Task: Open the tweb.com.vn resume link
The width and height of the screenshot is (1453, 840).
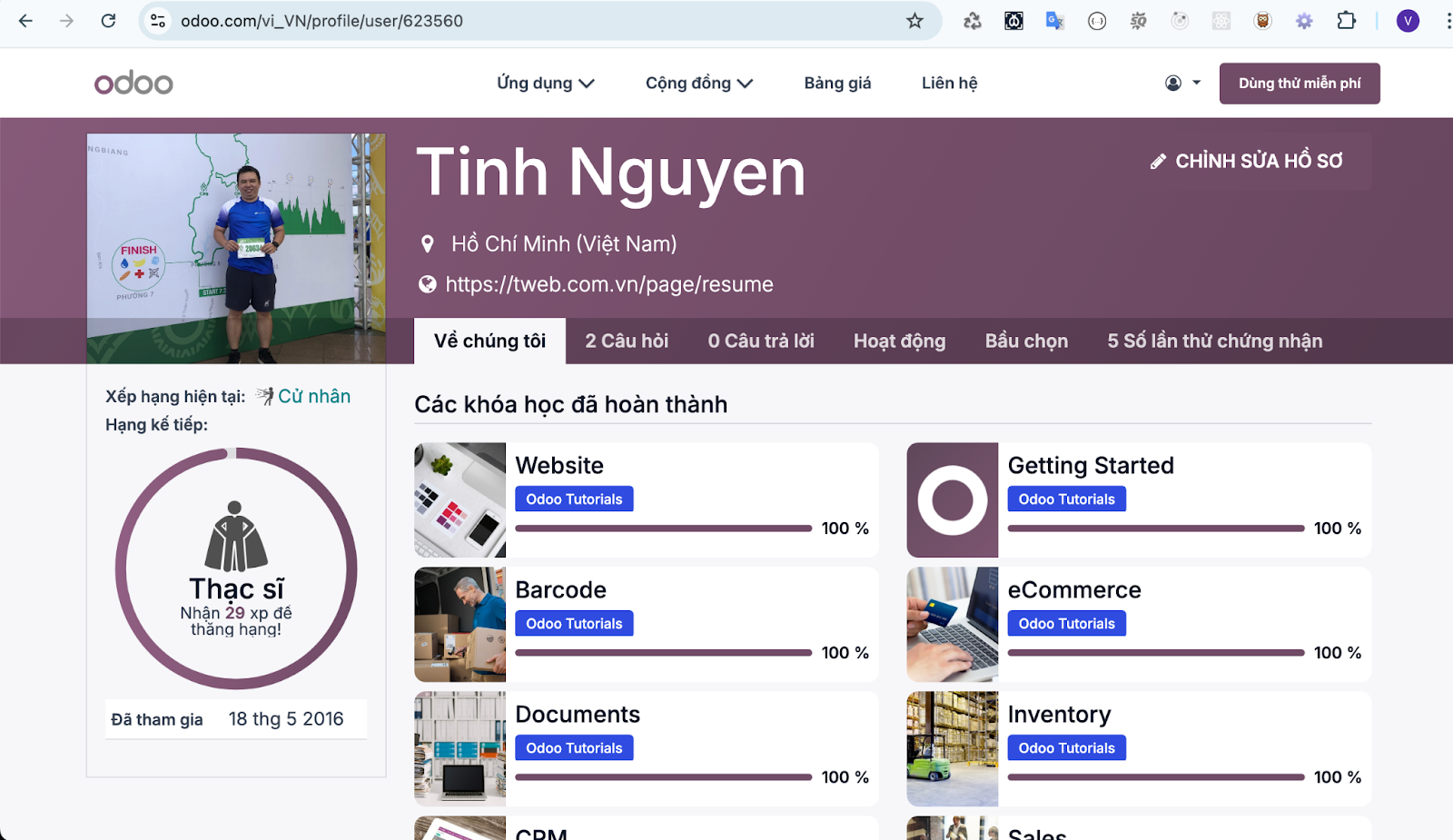Action: pos(608,284)
